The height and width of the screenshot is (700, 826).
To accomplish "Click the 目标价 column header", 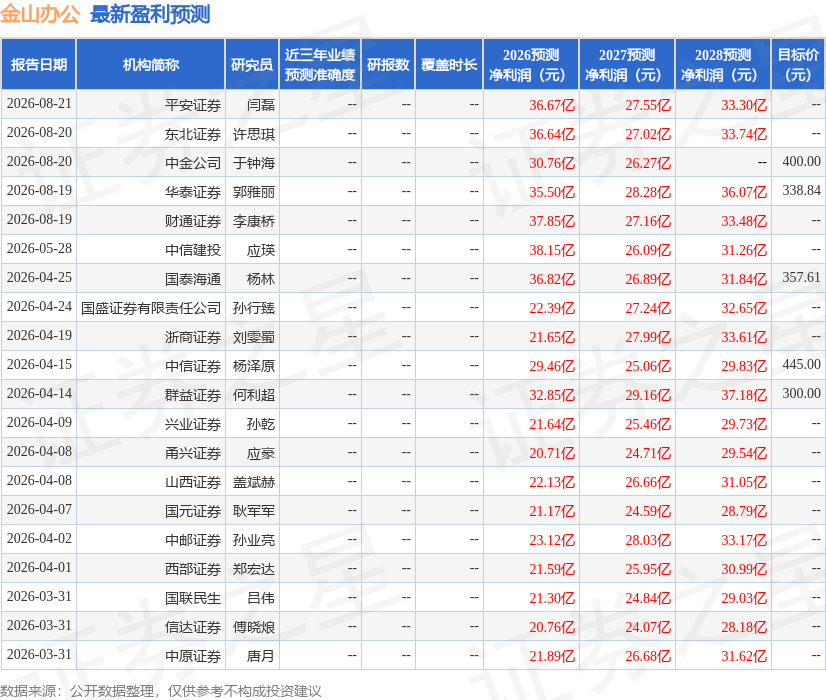I will pyautogui.click(x=798, y=64).
